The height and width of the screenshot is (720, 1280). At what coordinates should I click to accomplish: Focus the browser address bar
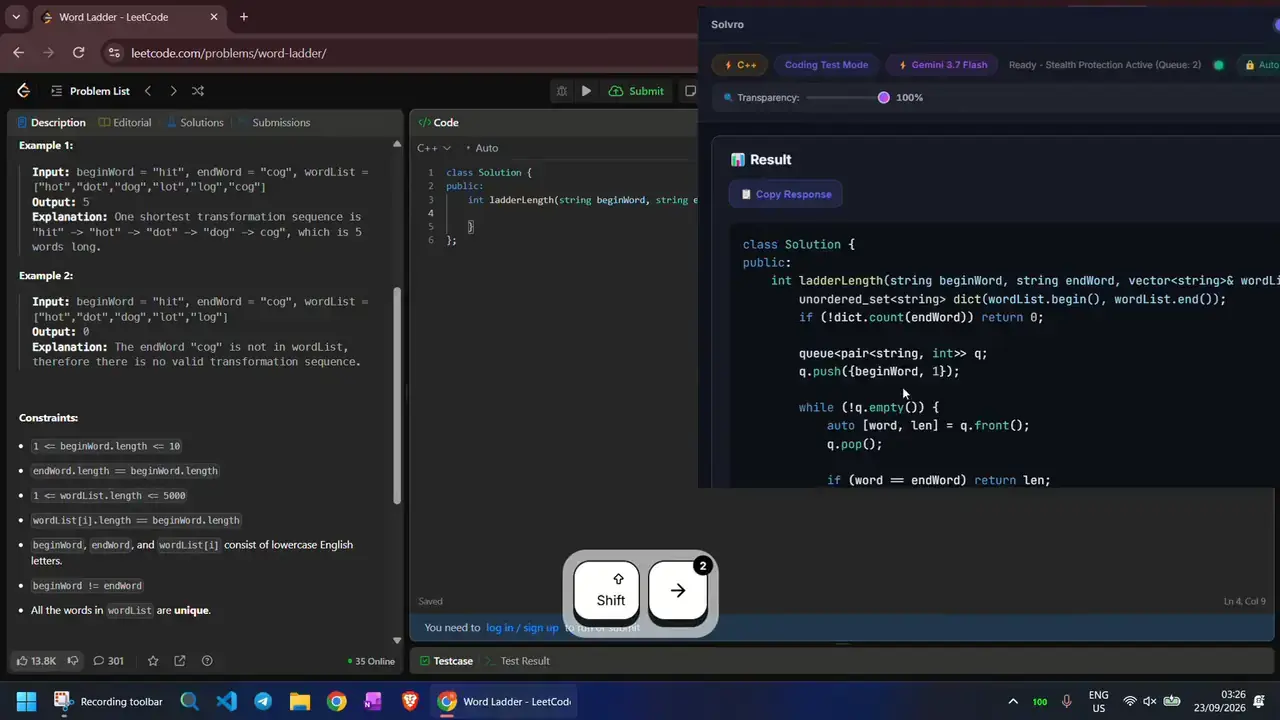click(x=400, y=53)
